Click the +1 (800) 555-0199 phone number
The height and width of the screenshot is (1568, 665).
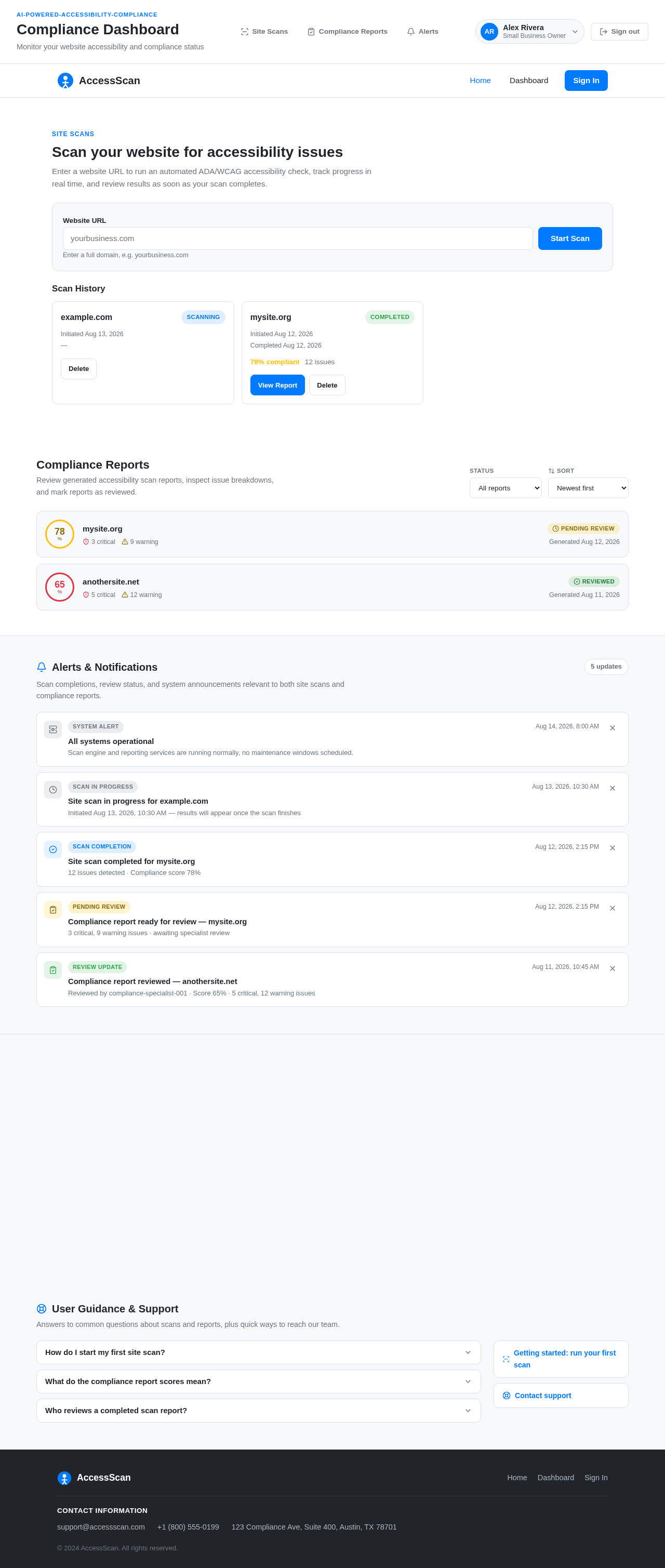188,1527
